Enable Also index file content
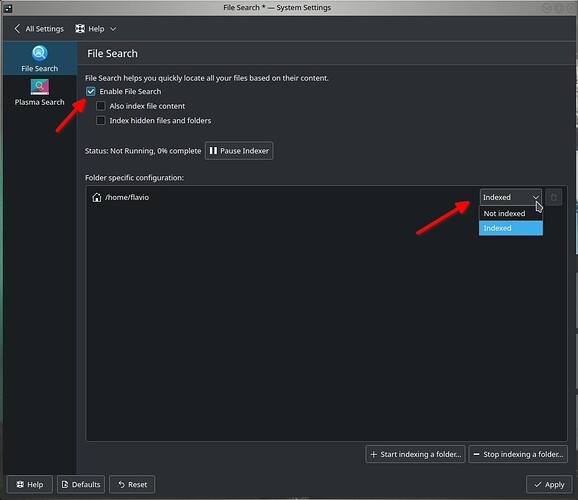The height and width of the screenshot is (500, 578). (101, 106)
